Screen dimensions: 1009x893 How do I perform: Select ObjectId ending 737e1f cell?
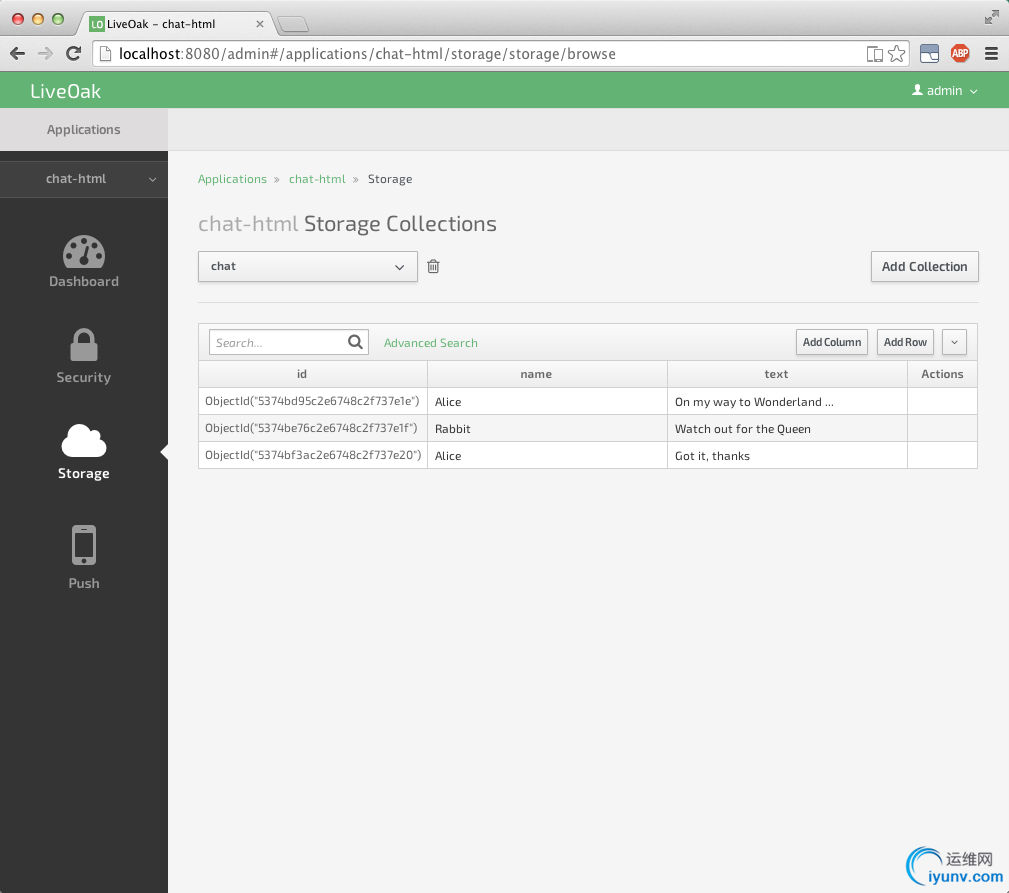(x=313, y=428)
